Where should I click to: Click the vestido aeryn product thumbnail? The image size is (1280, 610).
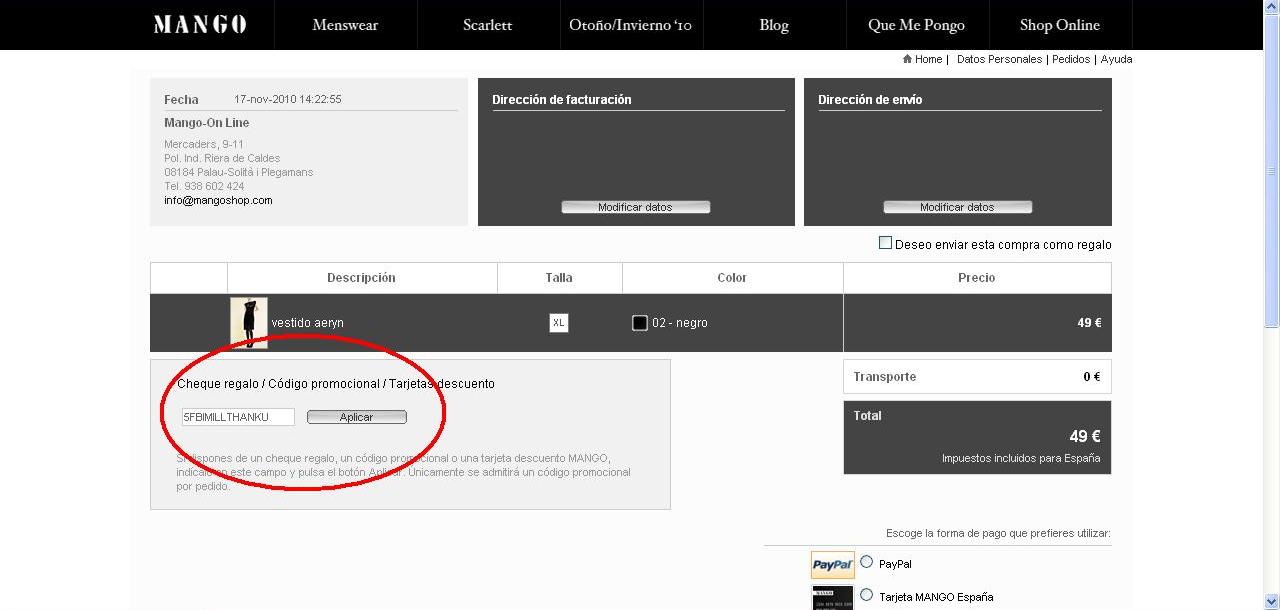pos(249,323)
